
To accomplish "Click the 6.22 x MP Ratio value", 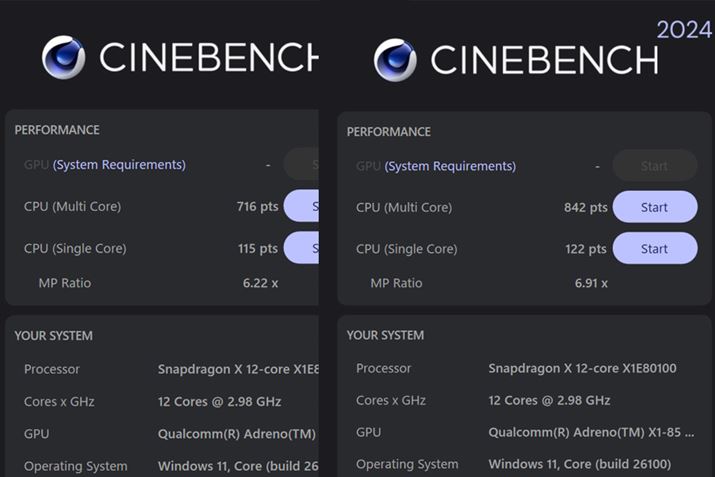I will (x=260, y=283).
